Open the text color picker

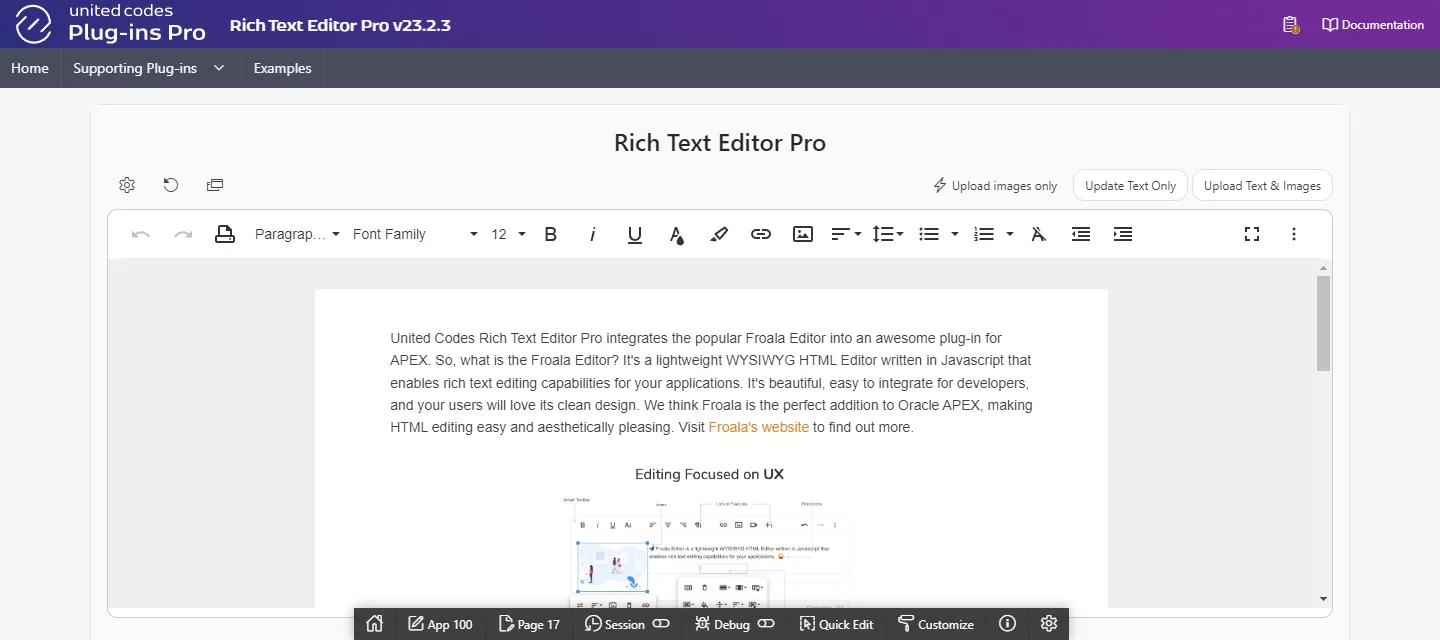[x=676, y=234]
